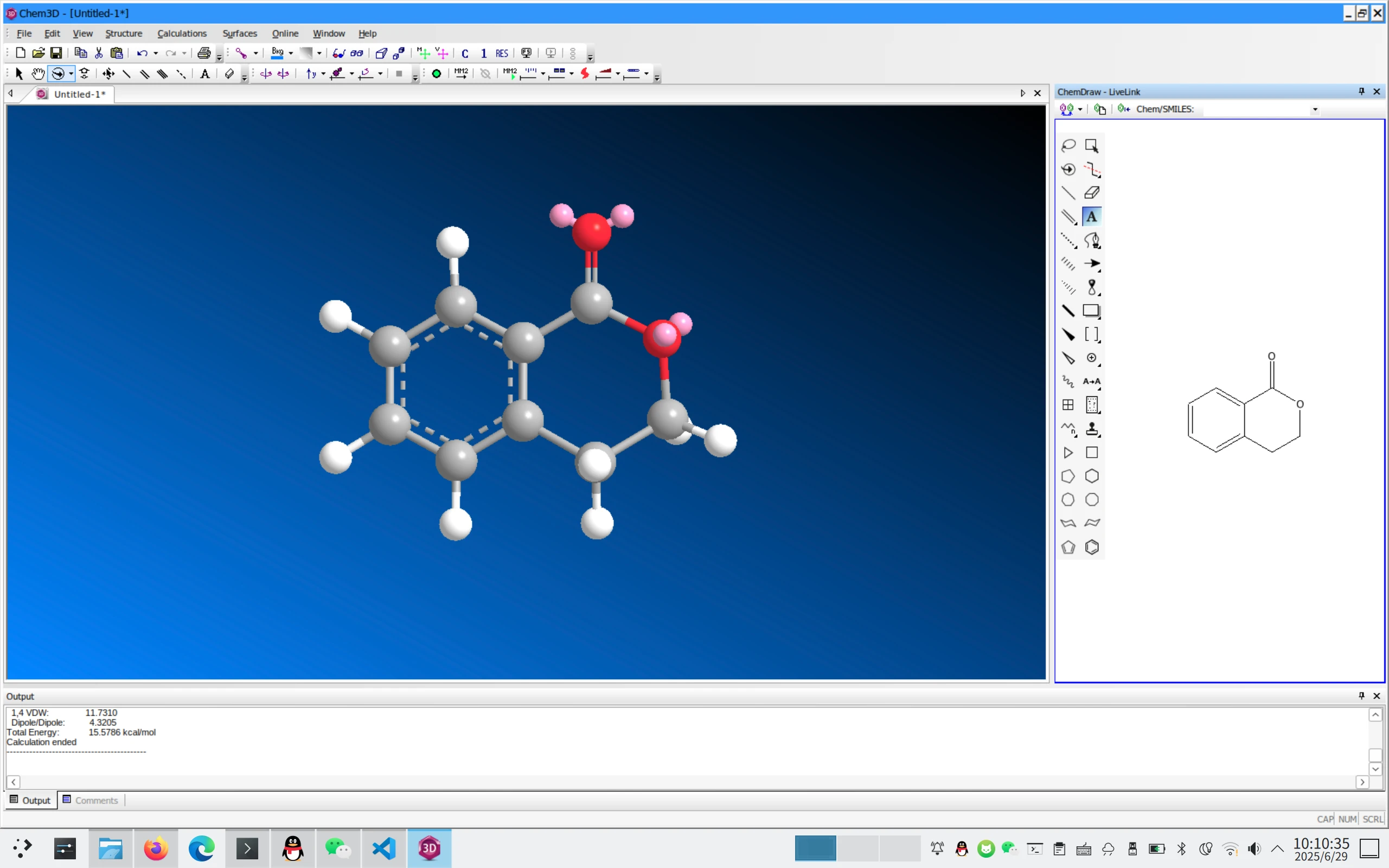This screenshot has height=868, width=1389.
Task: Choose the ChemDraw Cyclohexane ring tool
Action: pyautogui.click(x=1092, y=476)
